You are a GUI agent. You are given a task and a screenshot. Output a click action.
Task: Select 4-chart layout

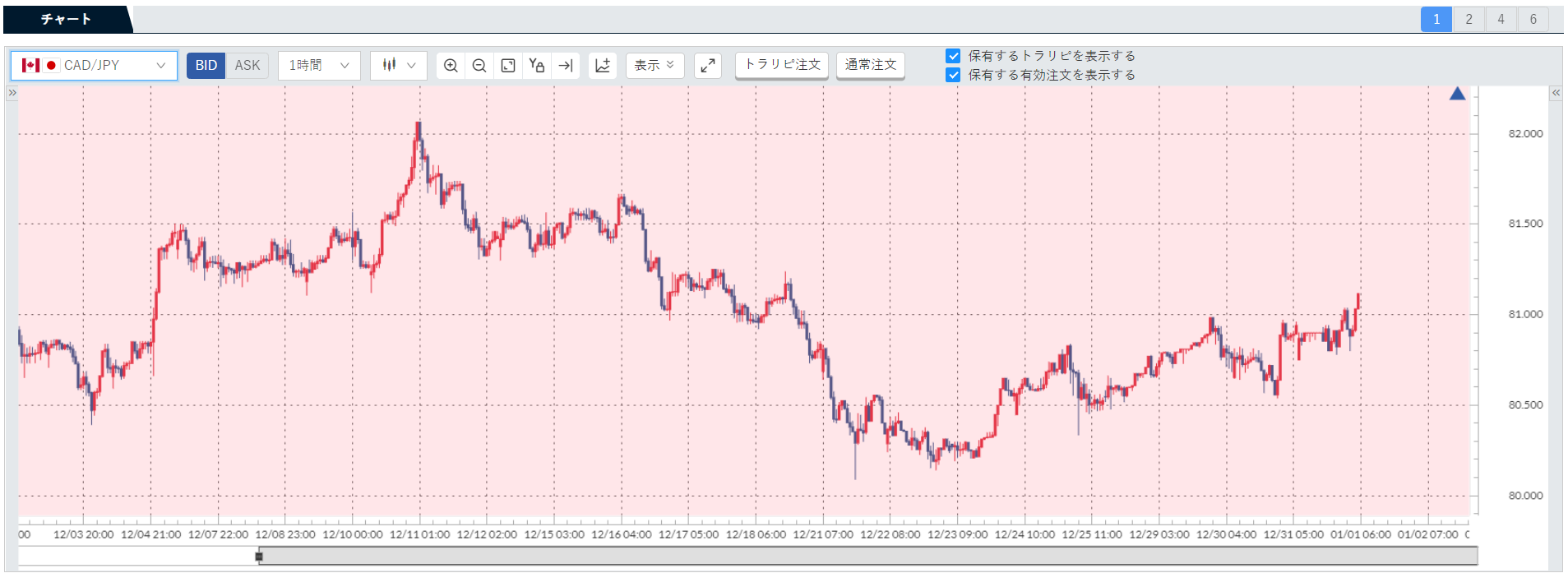click(x=1501, y=19)
